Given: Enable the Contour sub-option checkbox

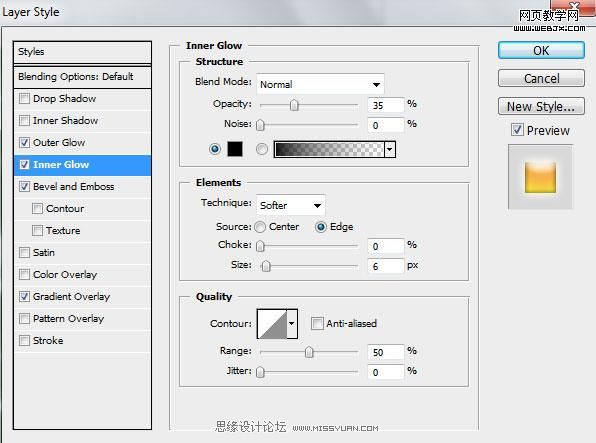Looking at the screenshot, I should [x=37, y=208].
